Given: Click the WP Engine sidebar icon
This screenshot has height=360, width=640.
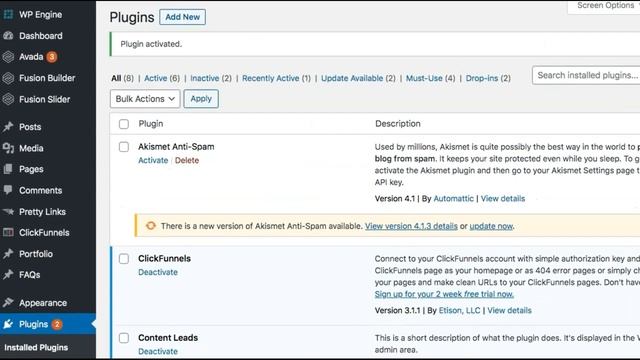Looking at the screenshot, I should [x=8, y=14].
